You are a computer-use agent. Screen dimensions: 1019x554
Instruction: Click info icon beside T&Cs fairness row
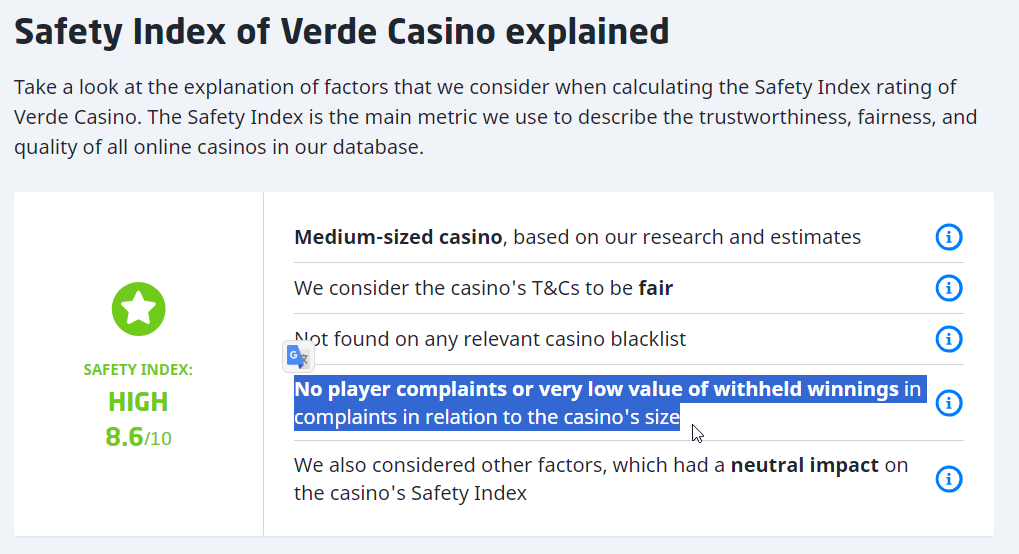coord(948,288)
